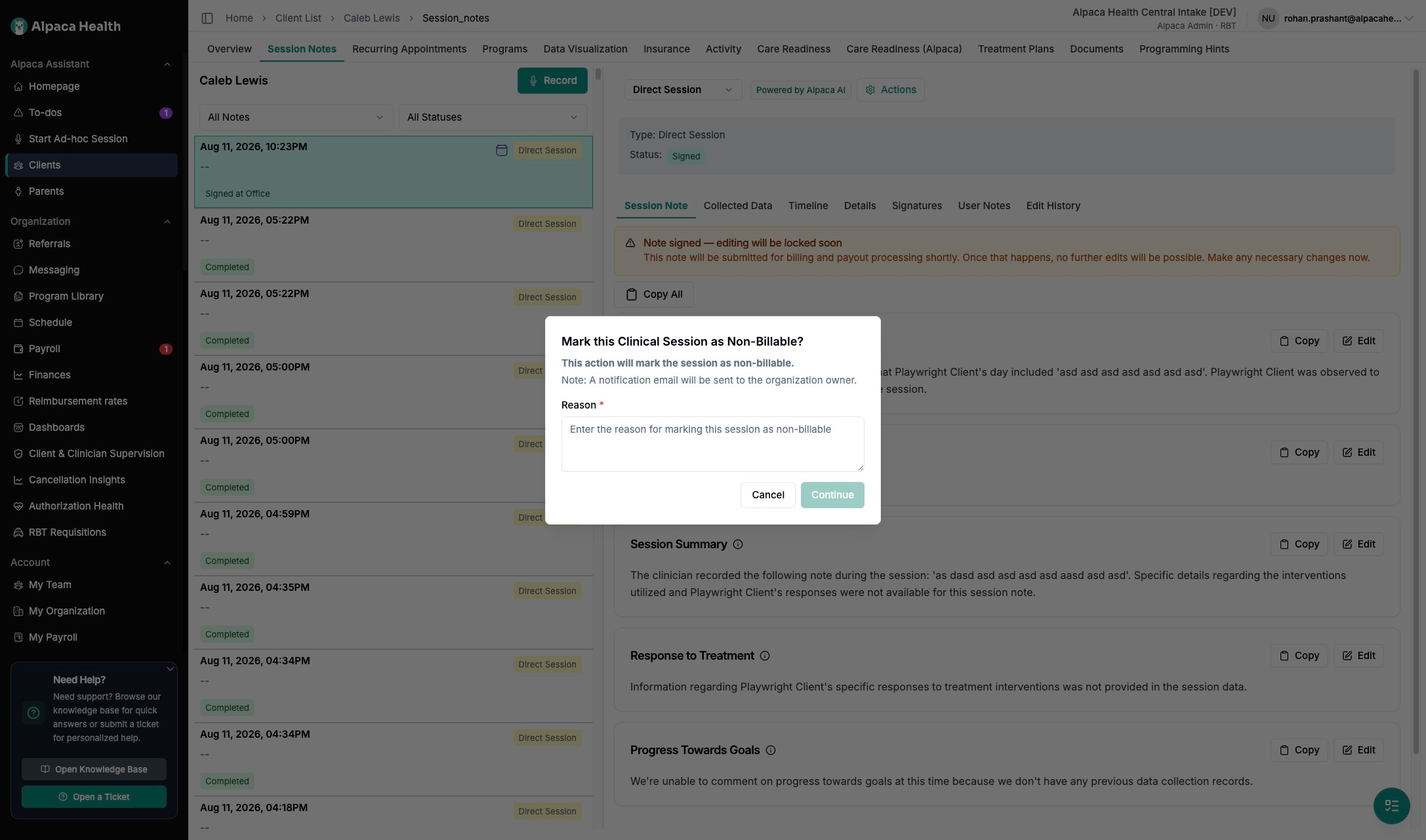Switch to Treatment Plans tab

(x=1015, y=49)
